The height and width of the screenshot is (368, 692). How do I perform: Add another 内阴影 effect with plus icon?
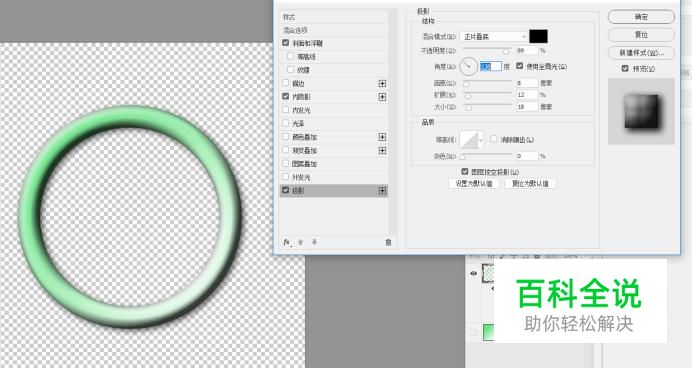[382, 97]
